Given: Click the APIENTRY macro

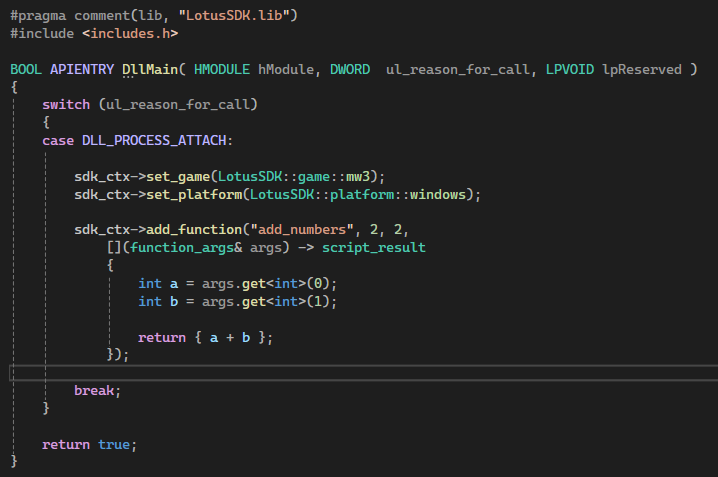Looking at the screenshot, I should [x=82, y=70].
